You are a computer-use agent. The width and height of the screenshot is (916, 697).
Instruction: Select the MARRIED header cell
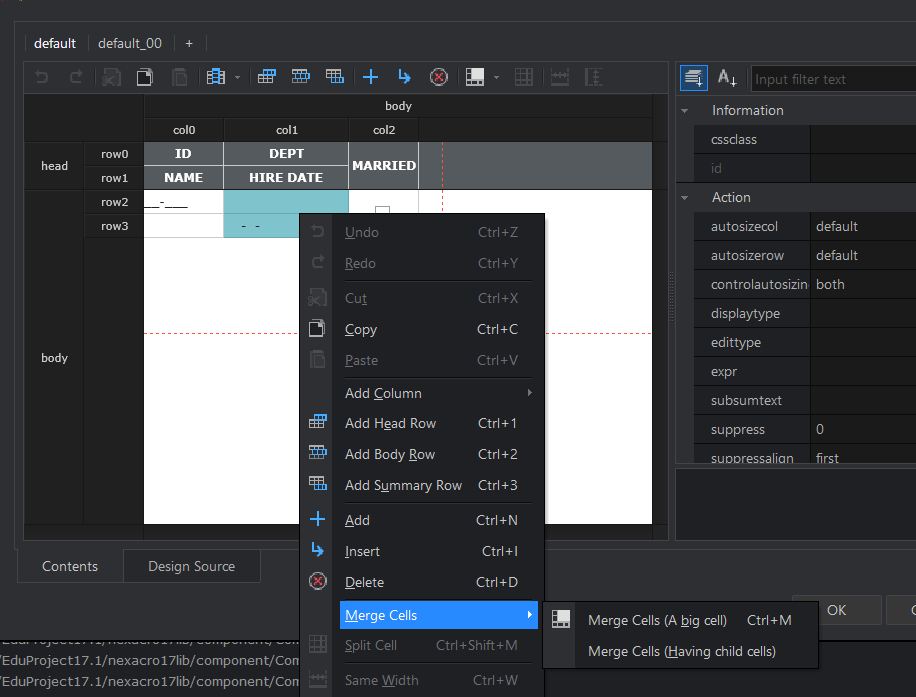tap(384, 166)
